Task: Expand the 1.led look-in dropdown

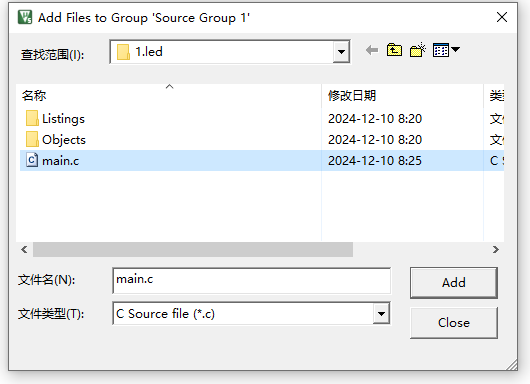Action: [341, 52]
